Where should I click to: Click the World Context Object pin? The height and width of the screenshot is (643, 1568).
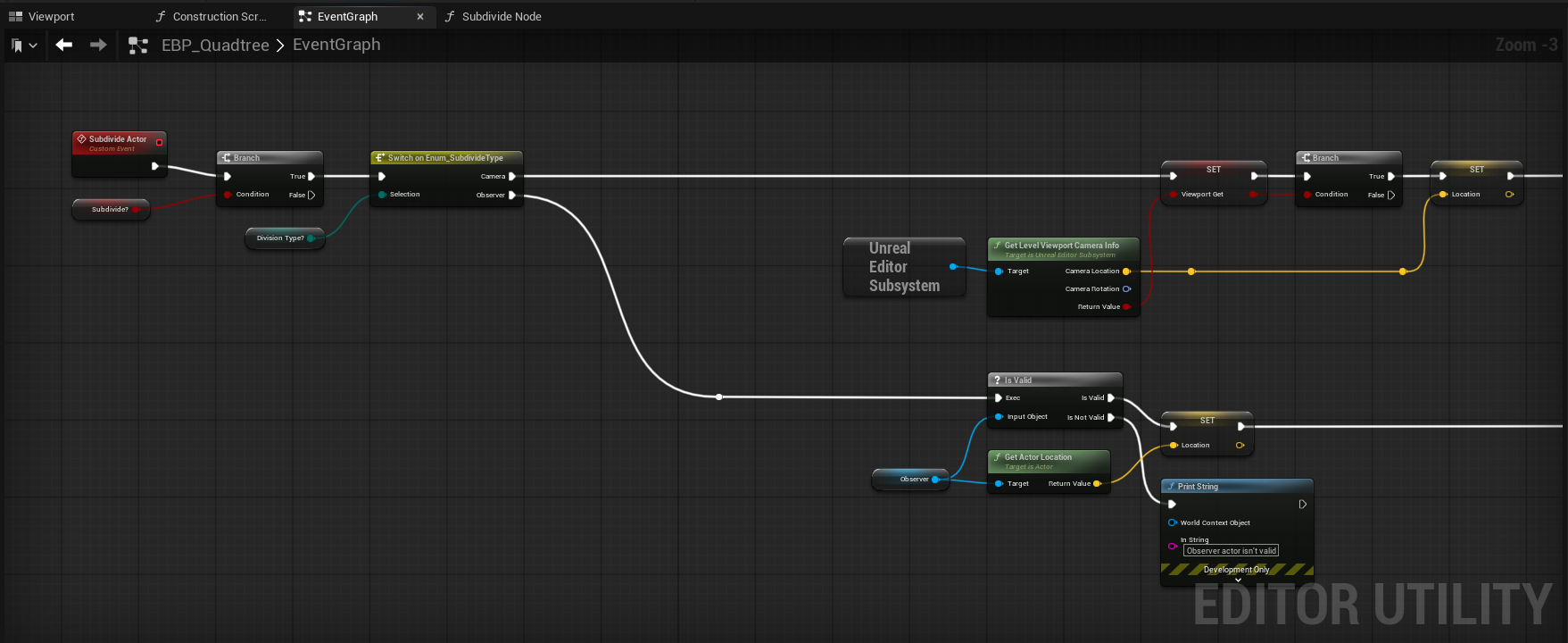tap(1173, 523)
